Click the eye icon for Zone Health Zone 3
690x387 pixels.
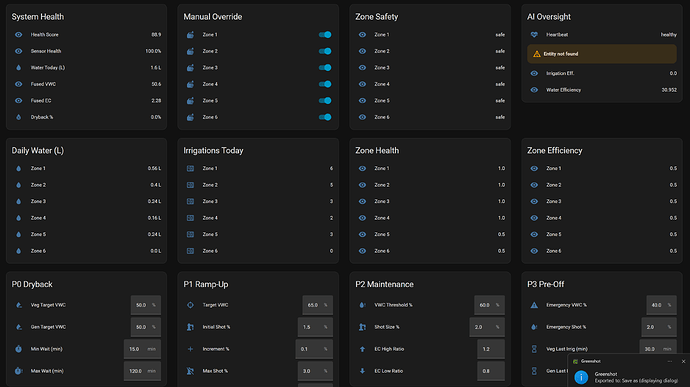[362, 201]
